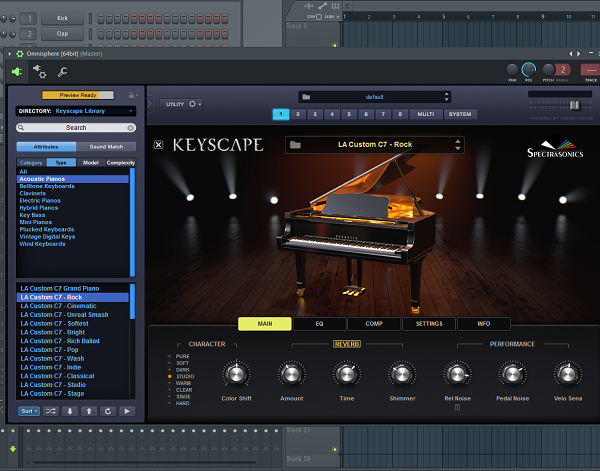Click the magnifier icon in Search box

coord(21,127)
